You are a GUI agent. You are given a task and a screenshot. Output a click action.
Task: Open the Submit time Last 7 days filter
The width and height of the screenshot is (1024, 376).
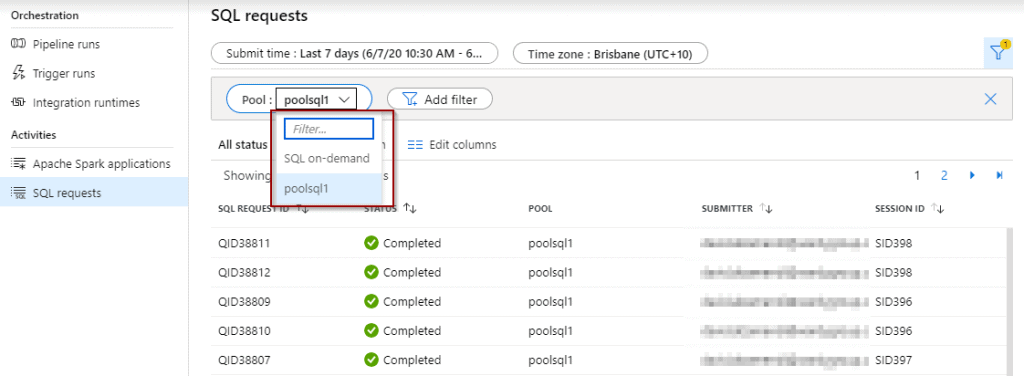point(355,54)
